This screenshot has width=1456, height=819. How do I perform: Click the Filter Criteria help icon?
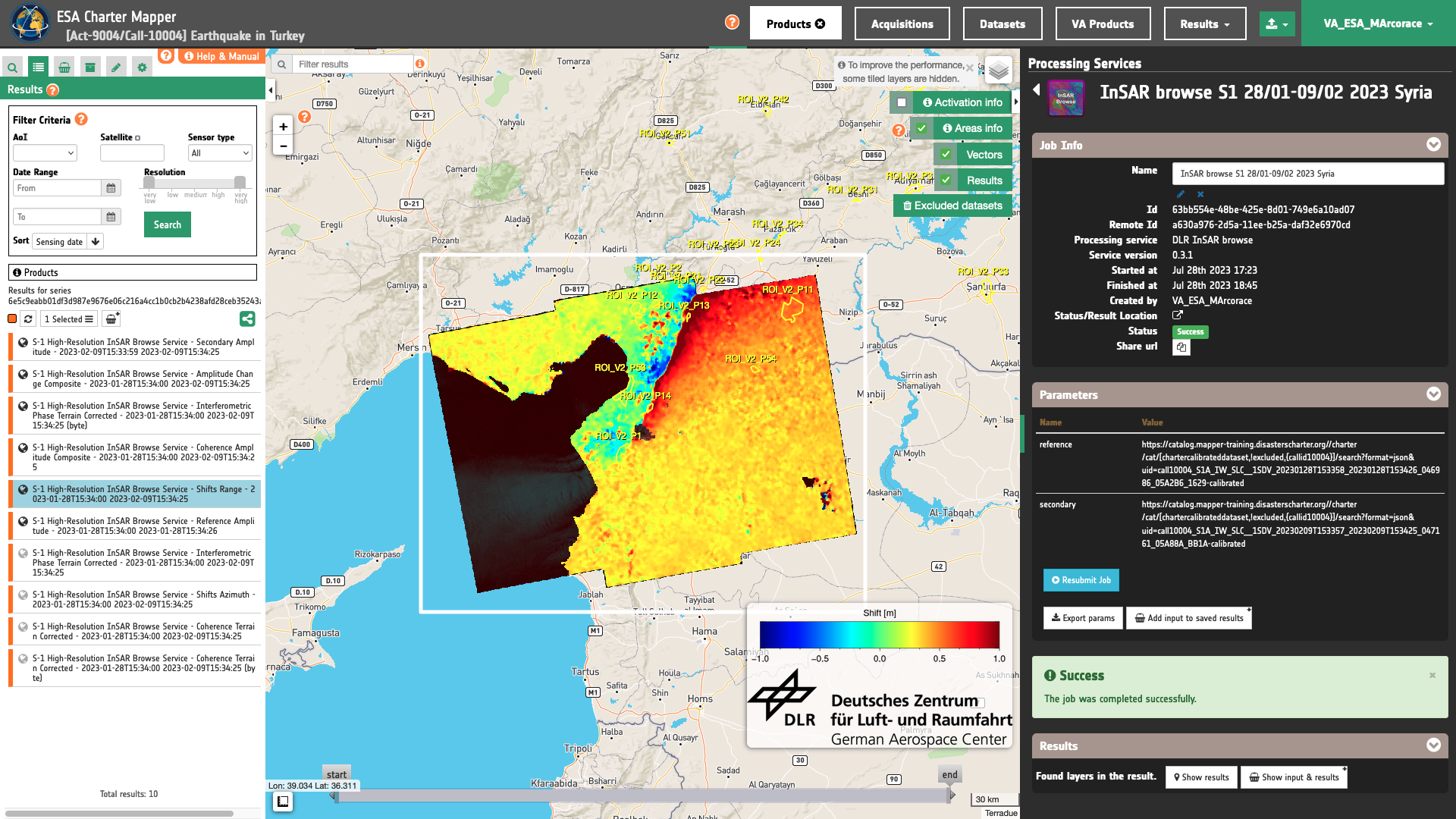(81, 119)
